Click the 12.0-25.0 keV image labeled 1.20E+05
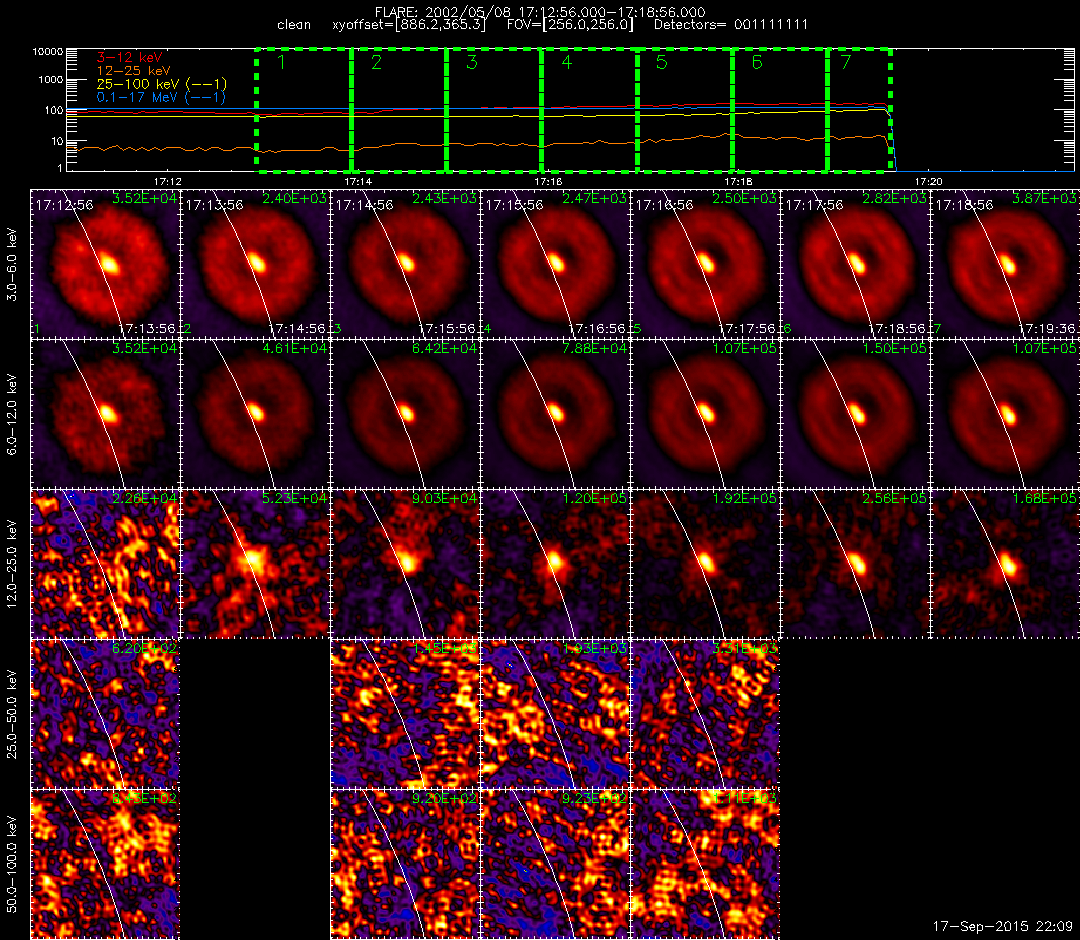Image resolution: width=1080 pixels, height=940 pixels. [x=556, y=564]
